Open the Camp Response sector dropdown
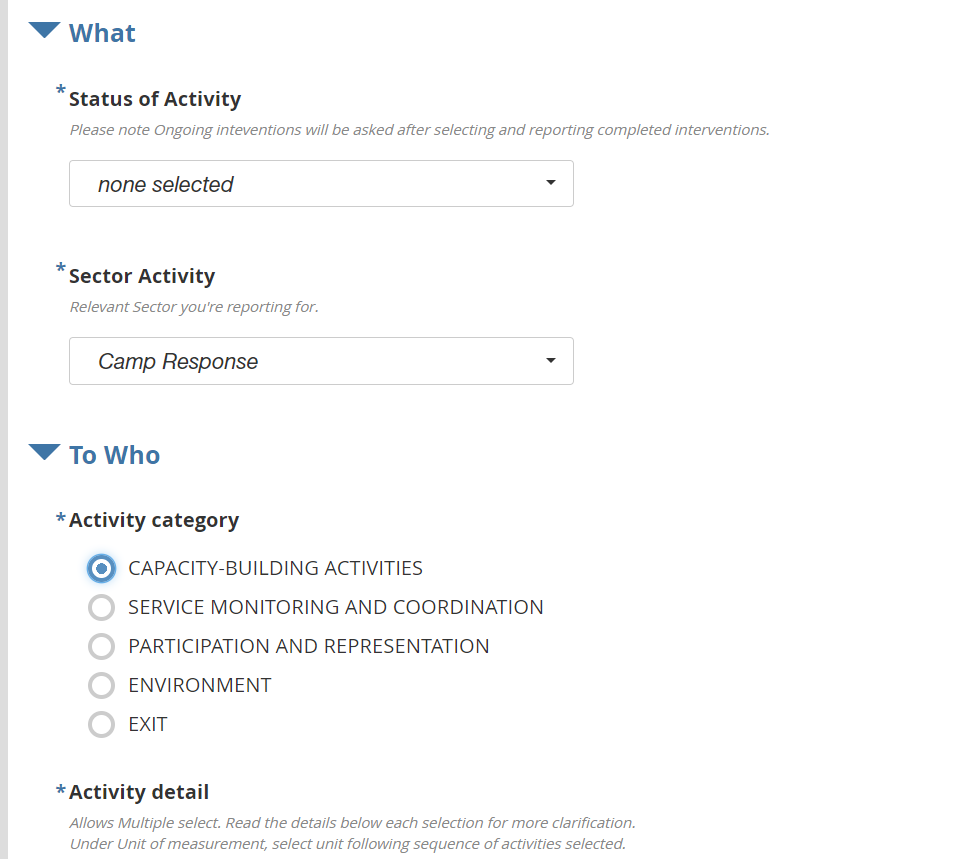Screen dimensions: 956x859 point(320,361)
